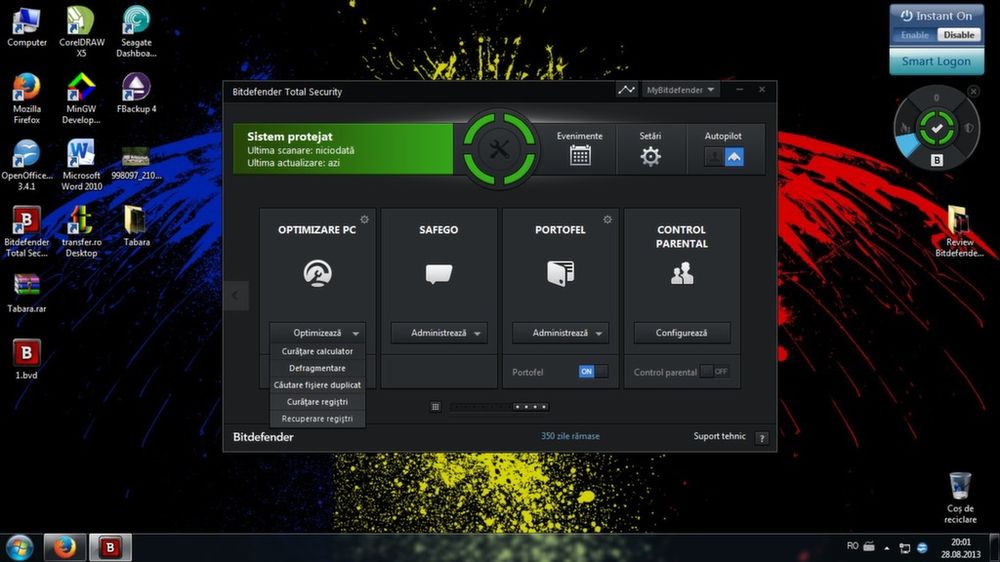Screen dimensions: 1000x562
Task: Click the help question mark icon
Action: [x=762, y=438]
